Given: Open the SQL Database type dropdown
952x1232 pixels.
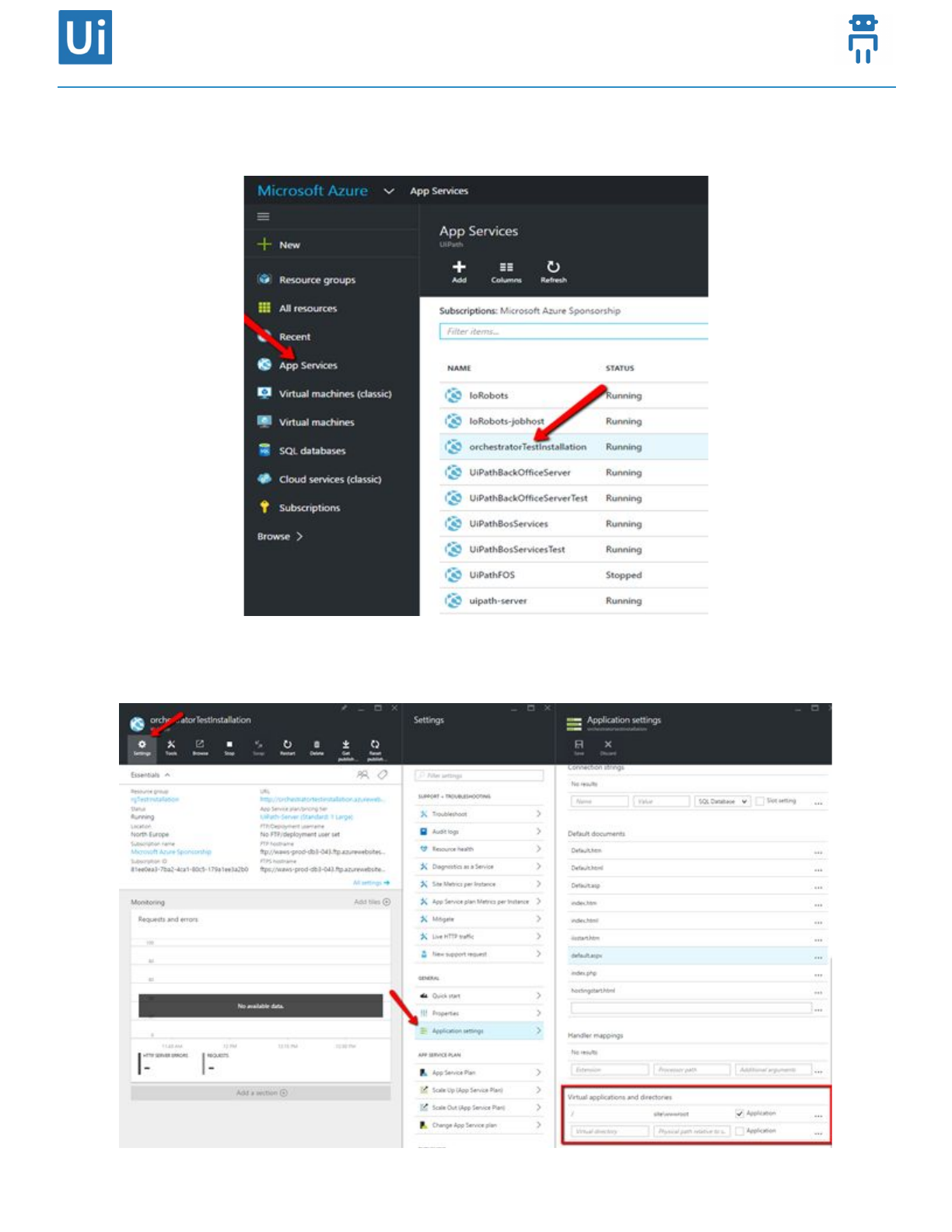Looking at the screenshot, I should click(x=722, y=801).
